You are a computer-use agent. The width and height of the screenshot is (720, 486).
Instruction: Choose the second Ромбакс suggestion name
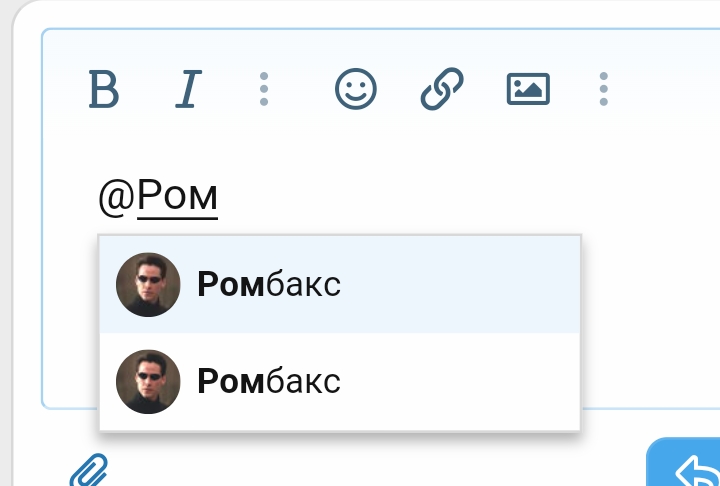(269, 381)
